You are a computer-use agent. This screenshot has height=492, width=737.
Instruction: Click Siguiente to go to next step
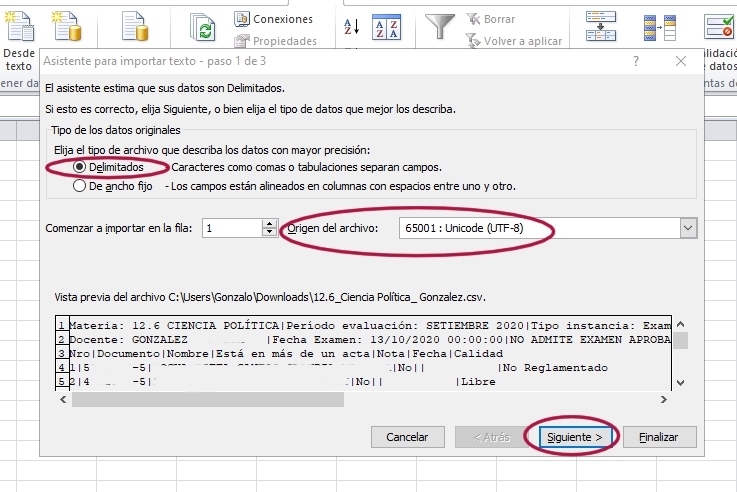[x=575, y=438]
